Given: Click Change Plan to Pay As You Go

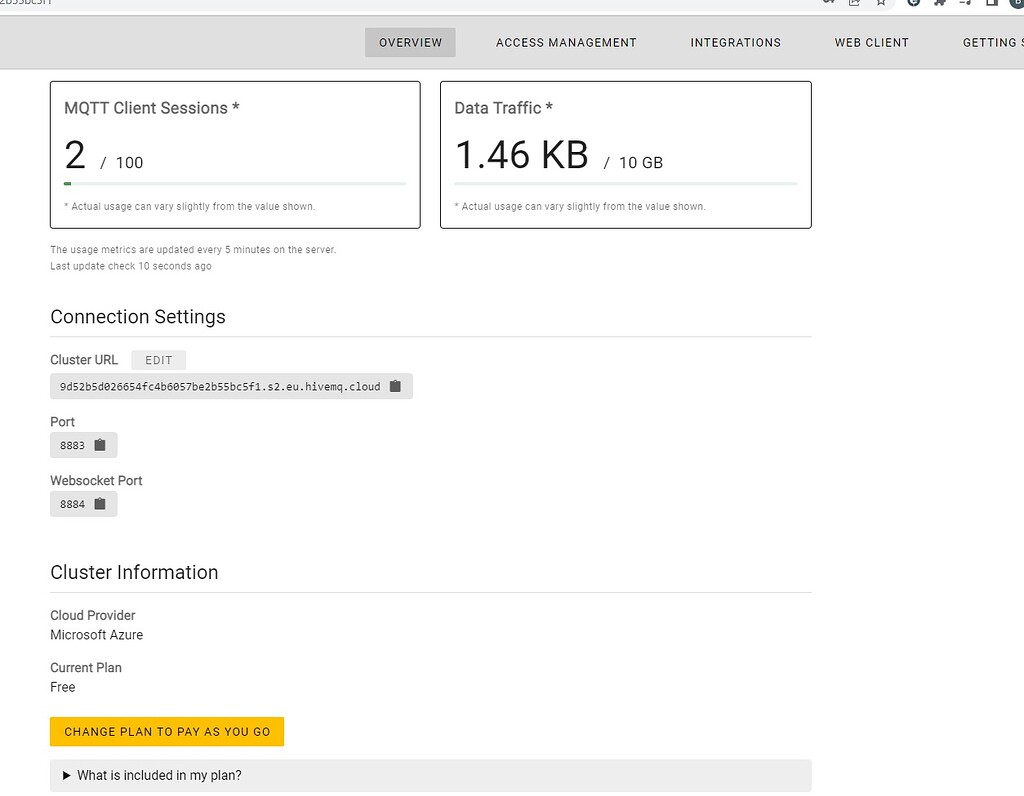Looking at the screenshot, I should tap(167, 731).
